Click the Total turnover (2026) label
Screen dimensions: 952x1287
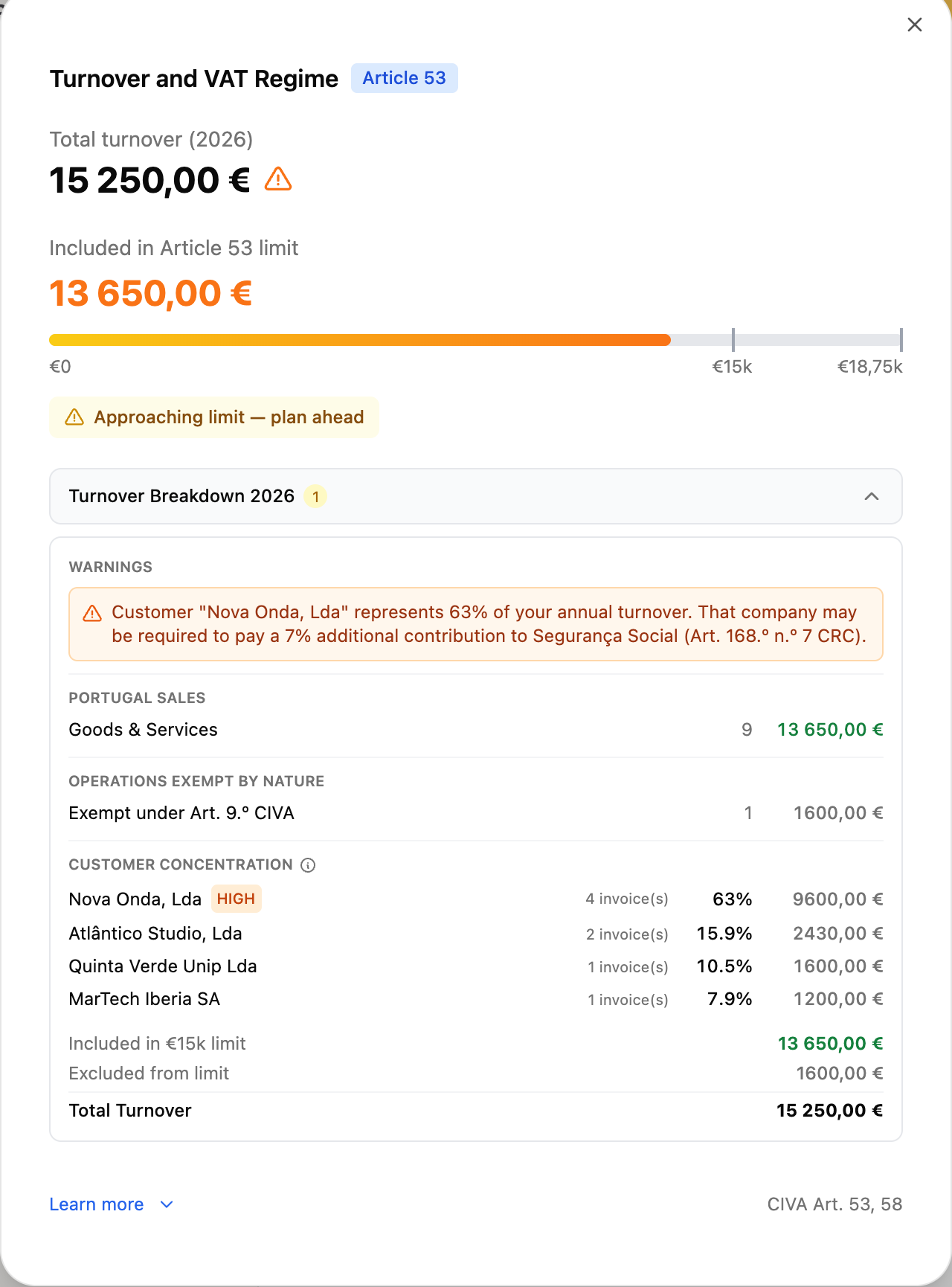tap(151, 140)
